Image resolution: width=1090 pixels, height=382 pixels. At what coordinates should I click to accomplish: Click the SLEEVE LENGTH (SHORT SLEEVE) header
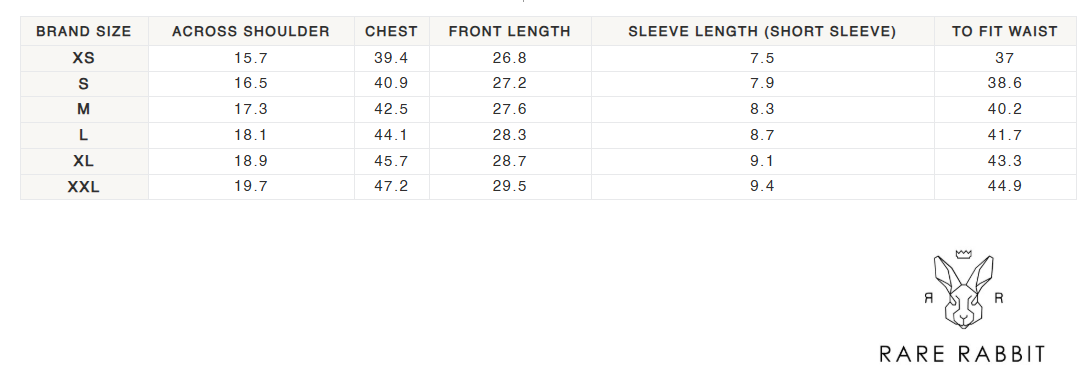point(762,31)
